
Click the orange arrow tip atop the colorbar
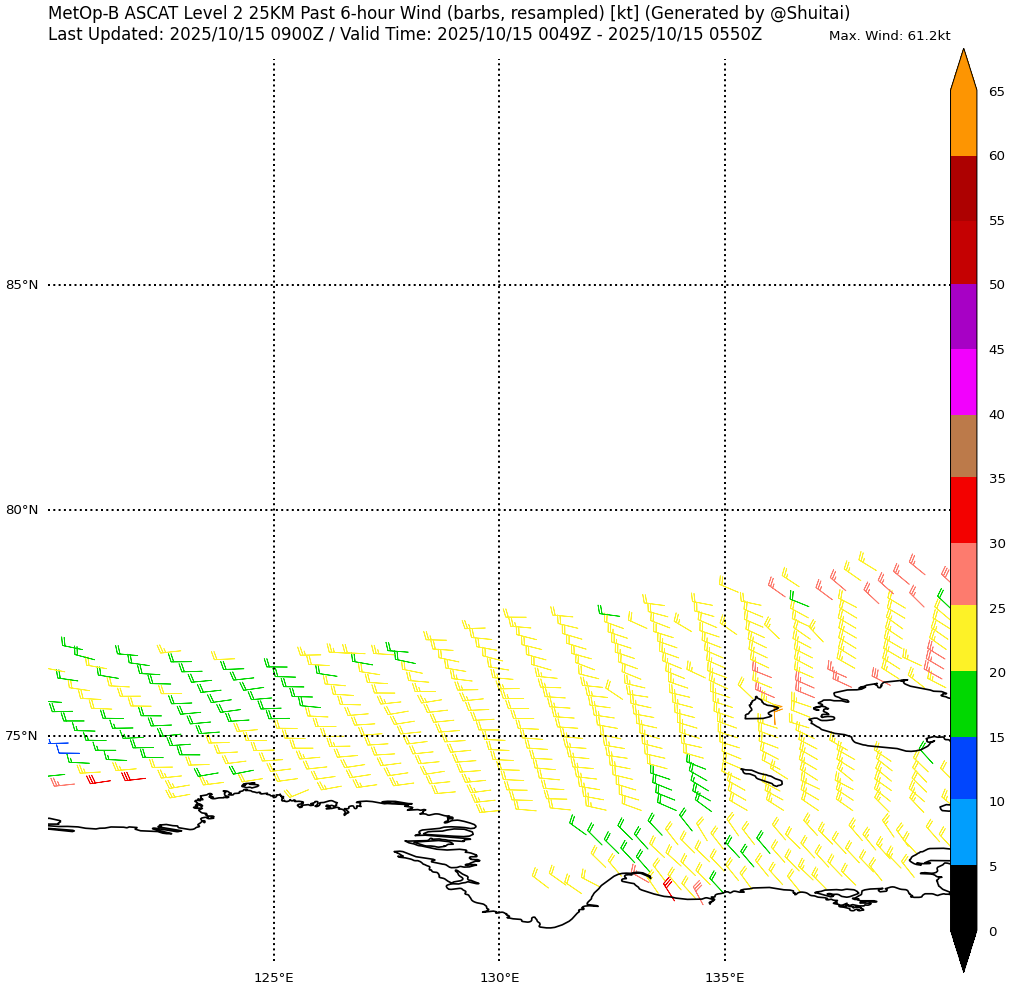coord(963,70)
